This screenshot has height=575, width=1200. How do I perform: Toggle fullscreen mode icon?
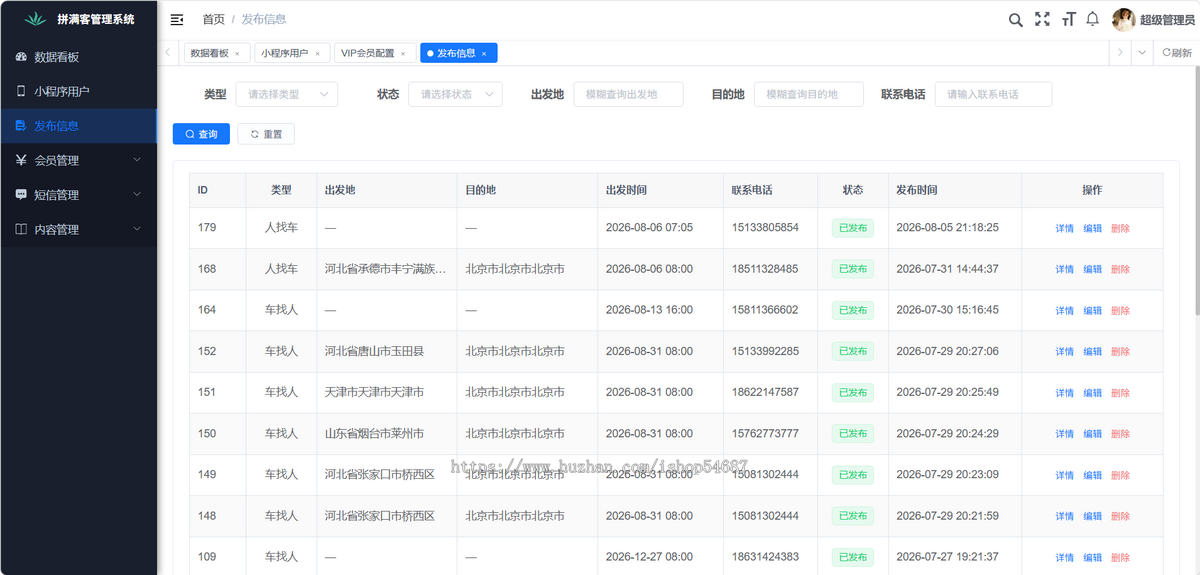tap(1042, 19)
